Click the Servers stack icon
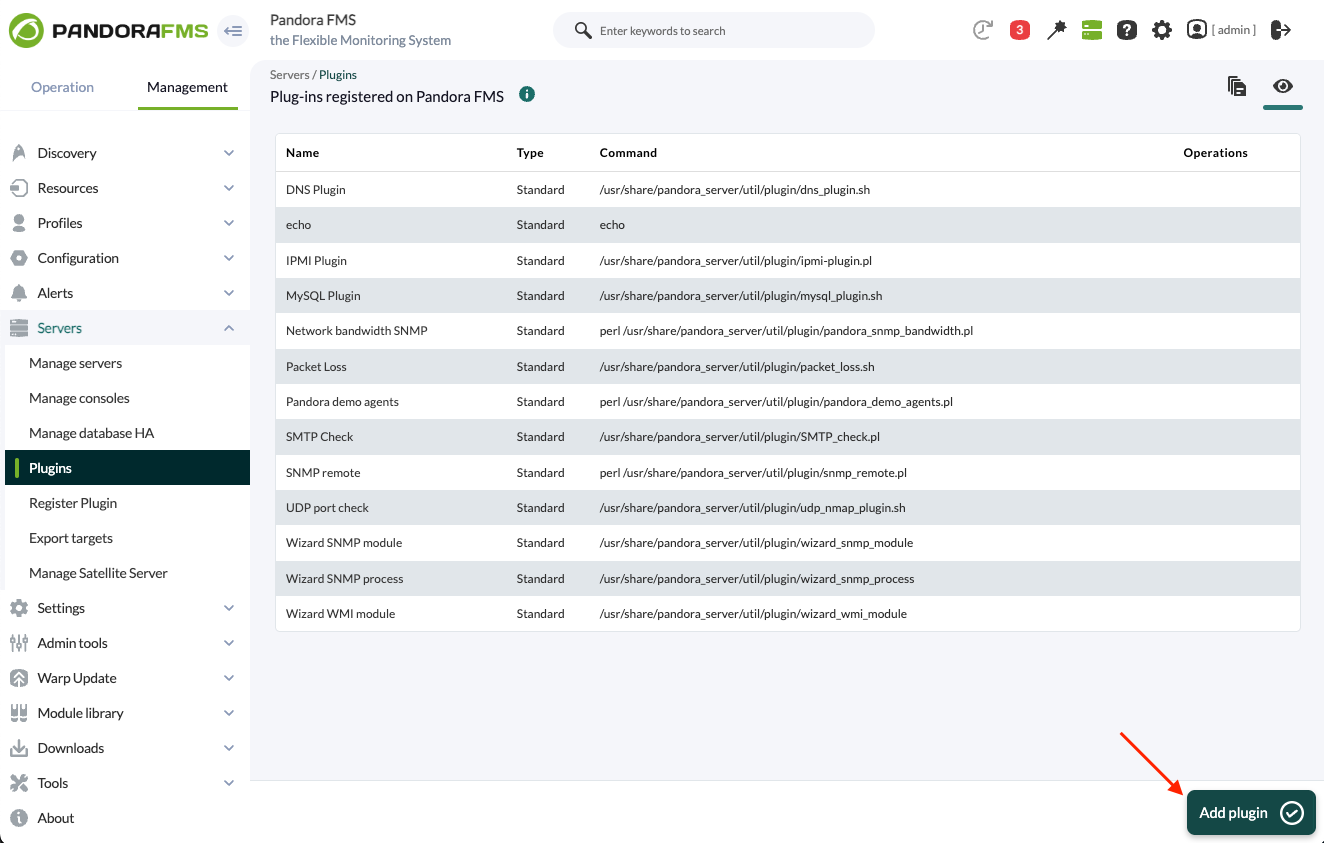1324x843 pixels. (18, 328)
